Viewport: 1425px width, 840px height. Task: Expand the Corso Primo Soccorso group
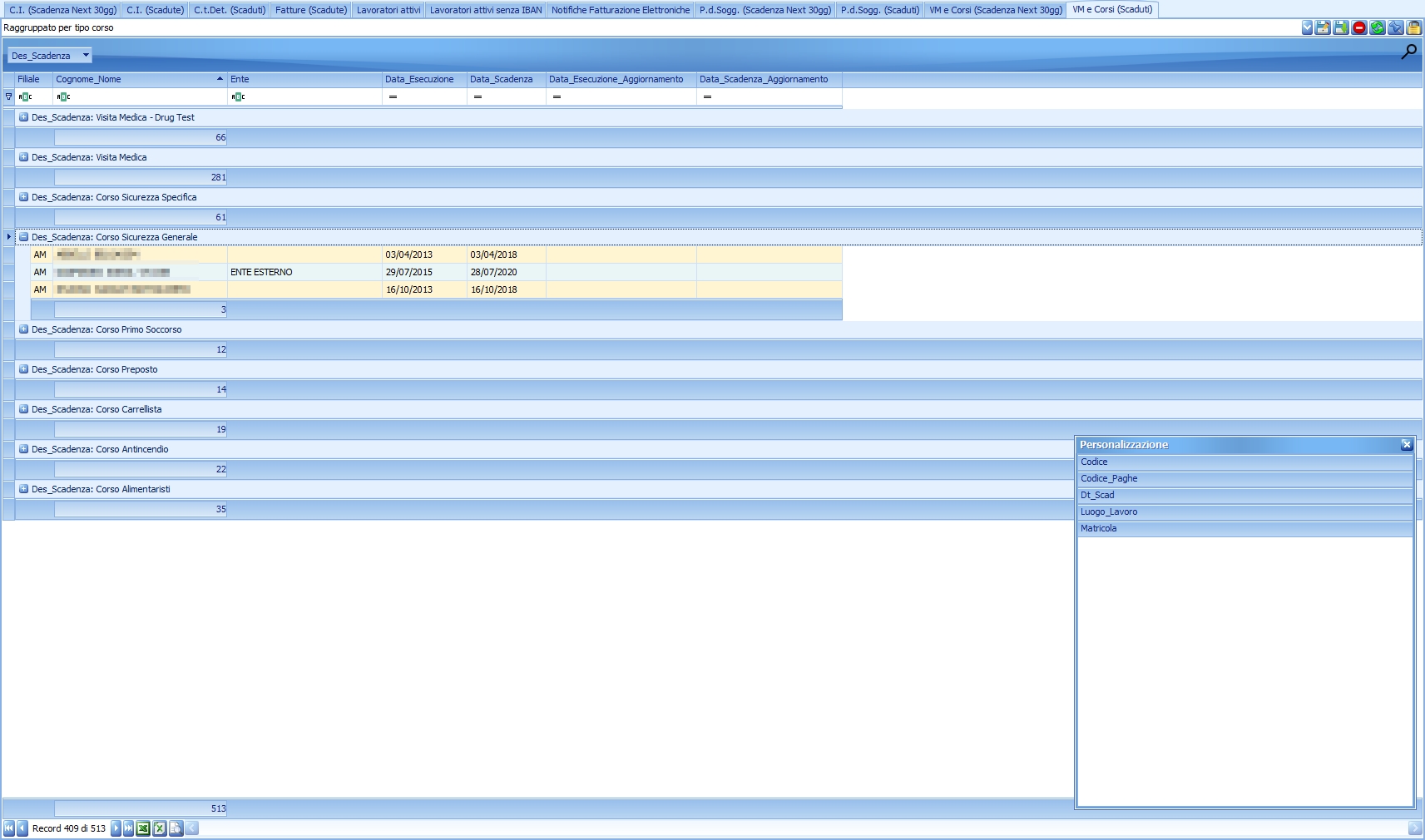[x=22, y=329]
